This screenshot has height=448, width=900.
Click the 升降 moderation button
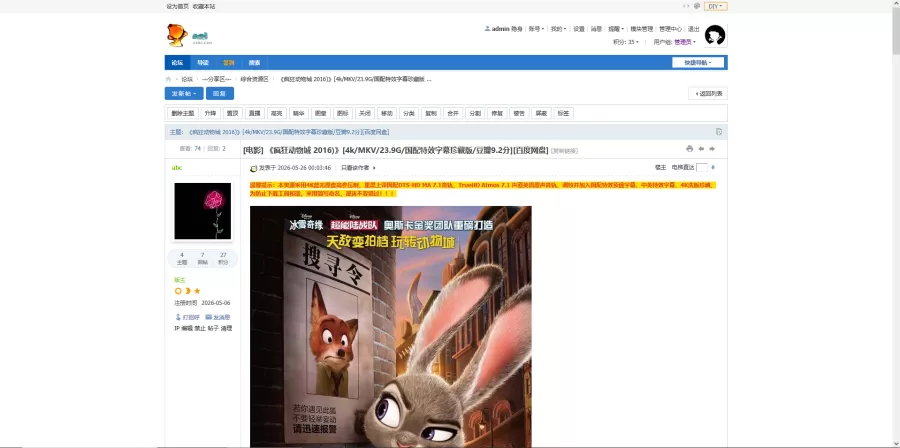coord(210,114)
